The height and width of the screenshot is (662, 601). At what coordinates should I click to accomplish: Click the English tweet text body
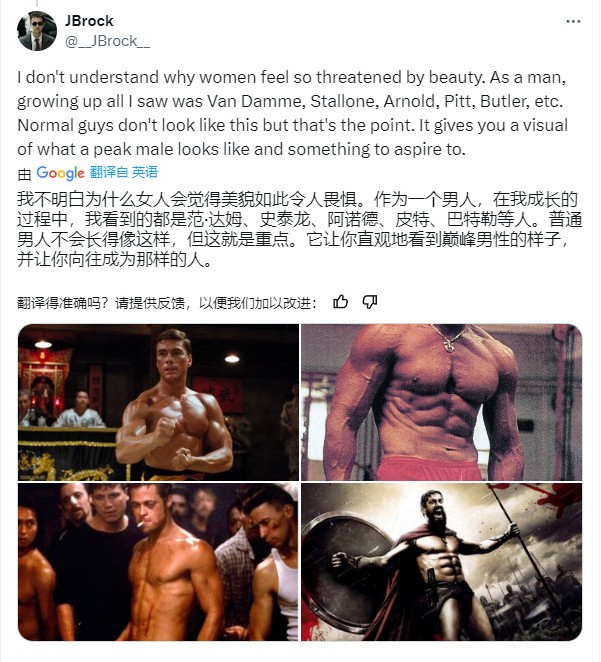[292, 113]
